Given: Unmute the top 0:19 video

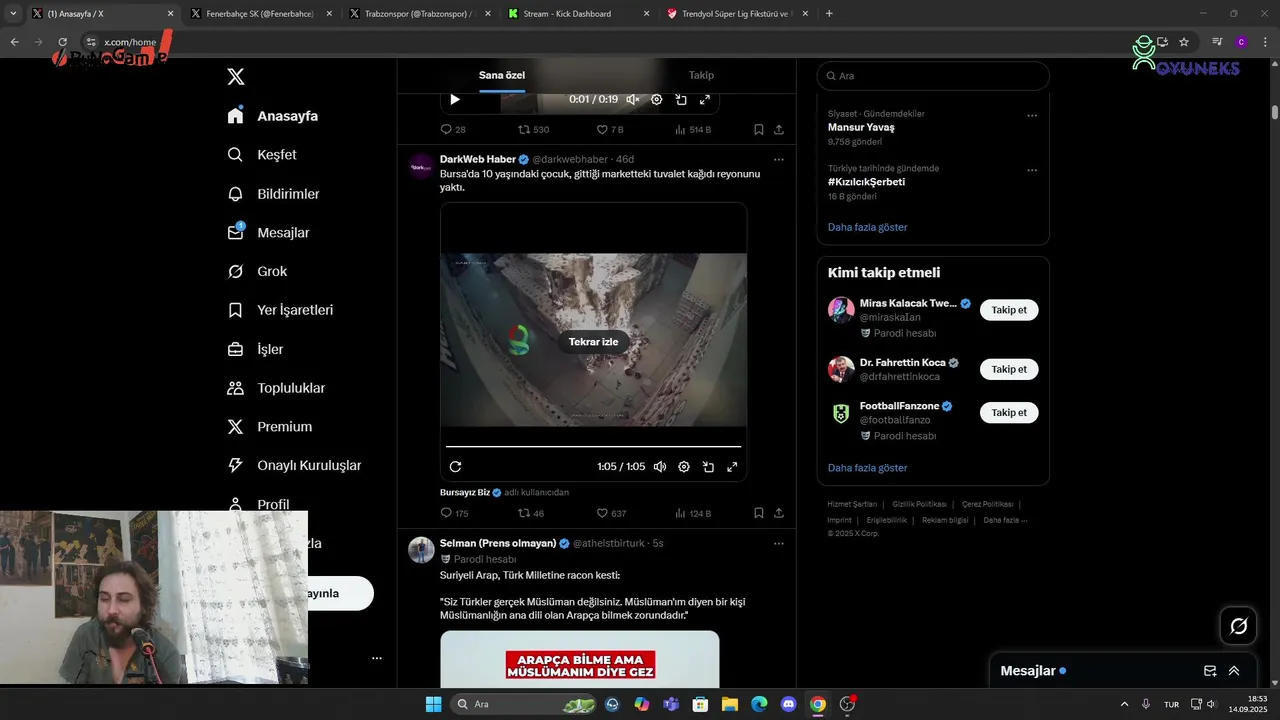Looking at the screenshot, I should [x=632, y=99].
